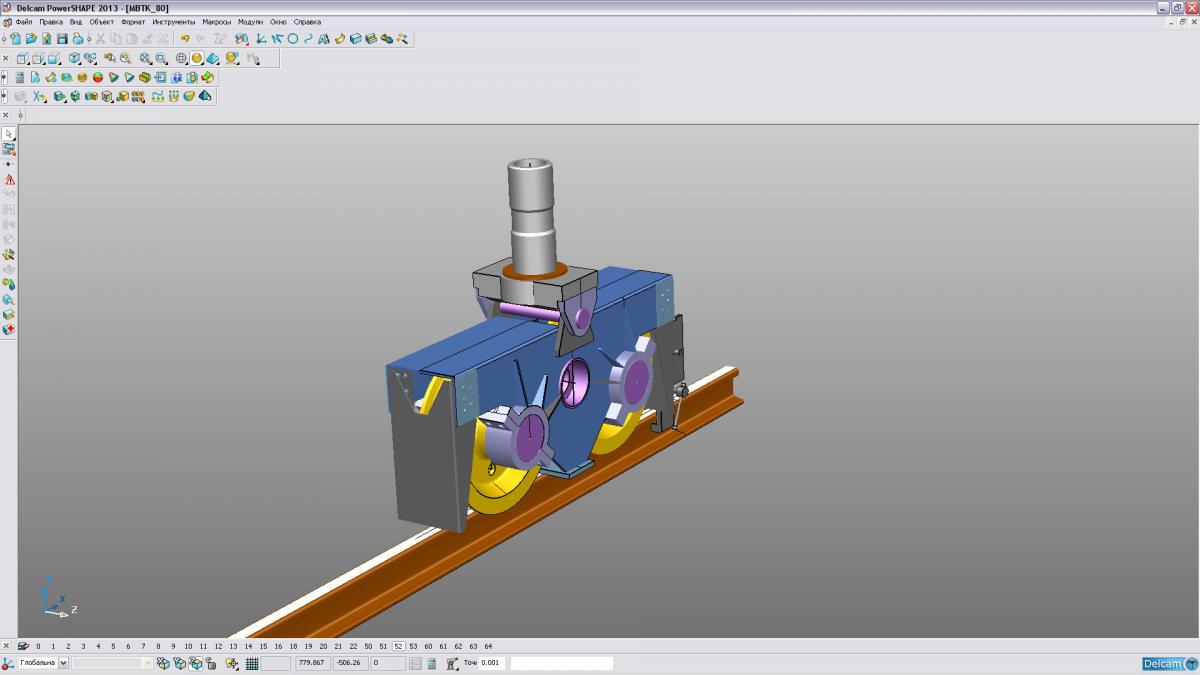Click the zoom to fit icon

click(145, 59)
